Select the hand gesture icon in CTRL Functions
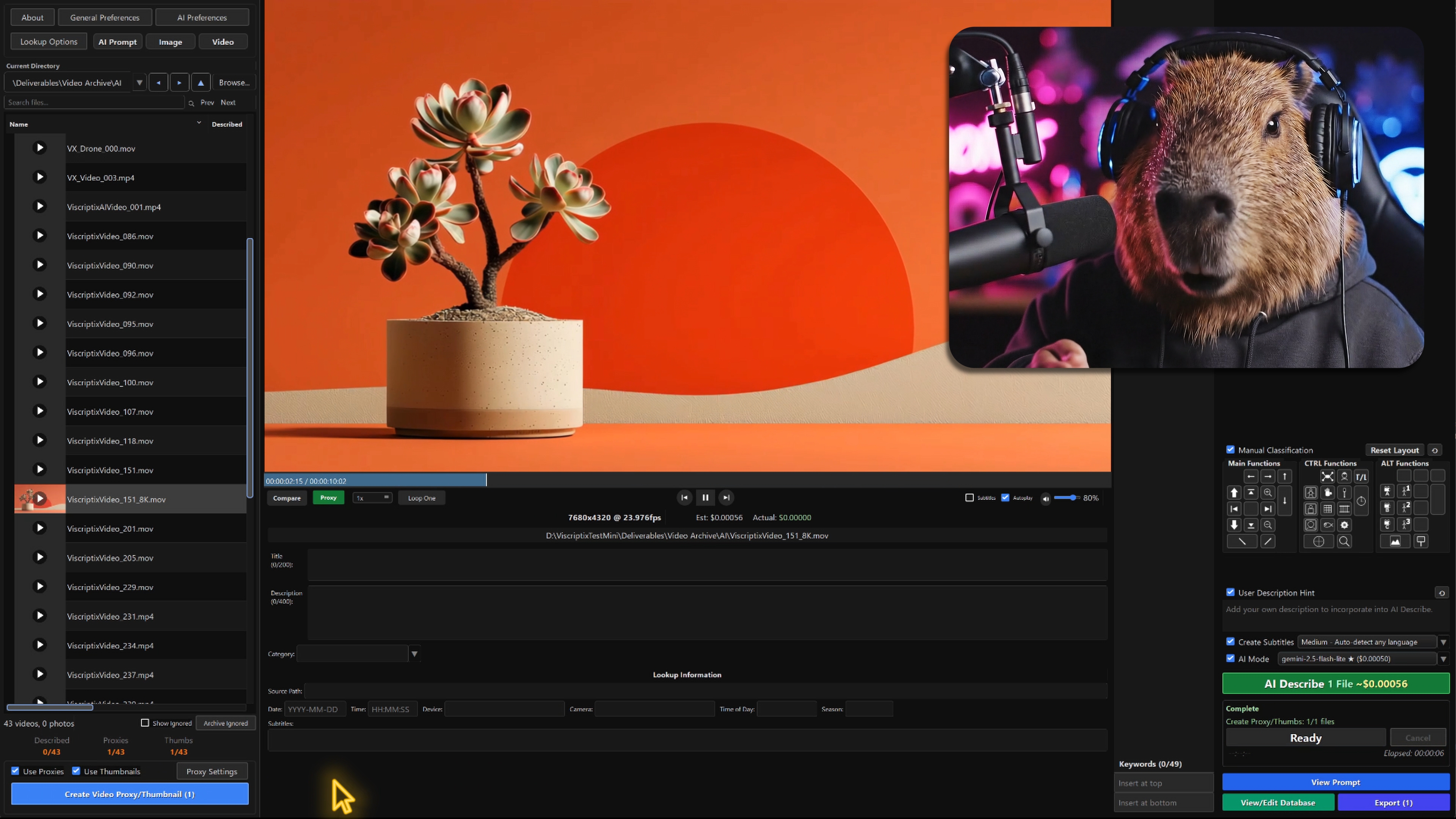 click(1328, 493)
